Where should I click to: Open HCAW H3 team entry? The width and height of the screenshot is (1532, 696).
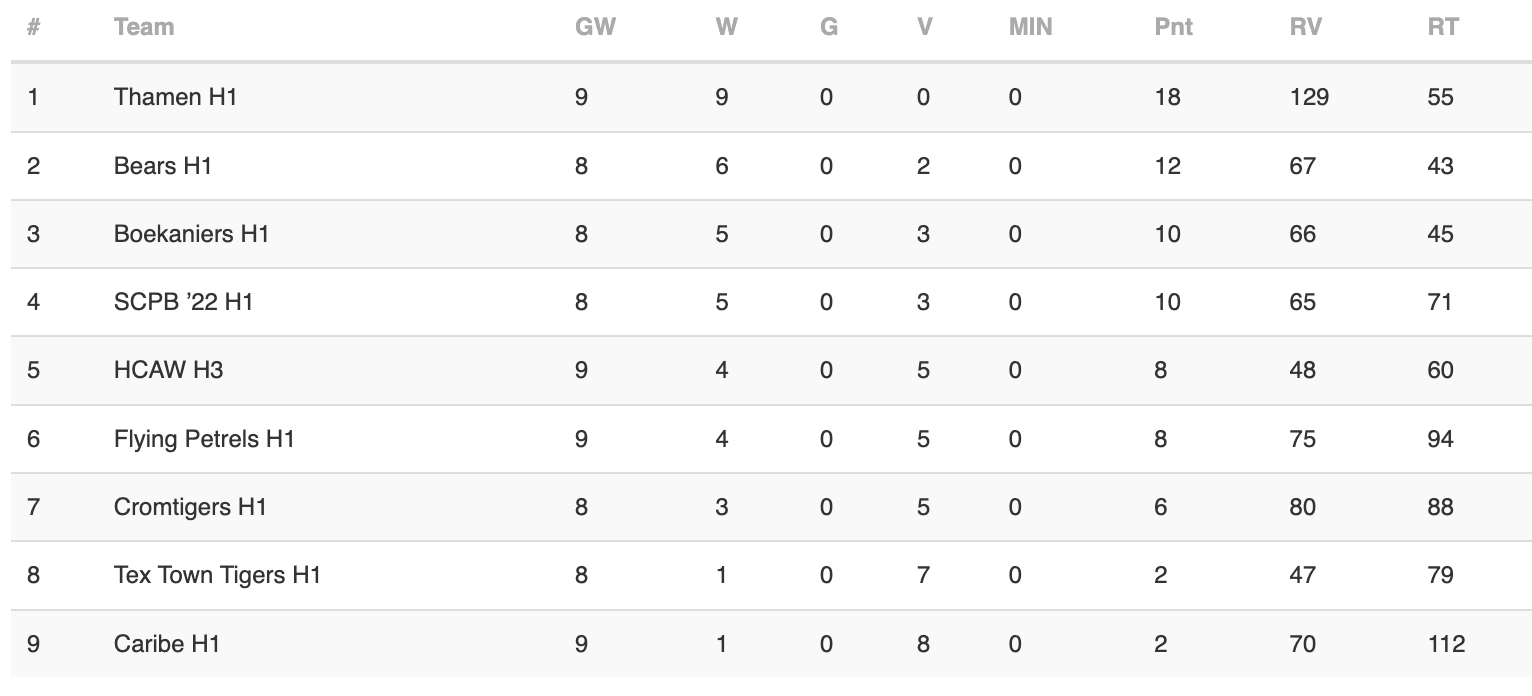click(168, 370)
